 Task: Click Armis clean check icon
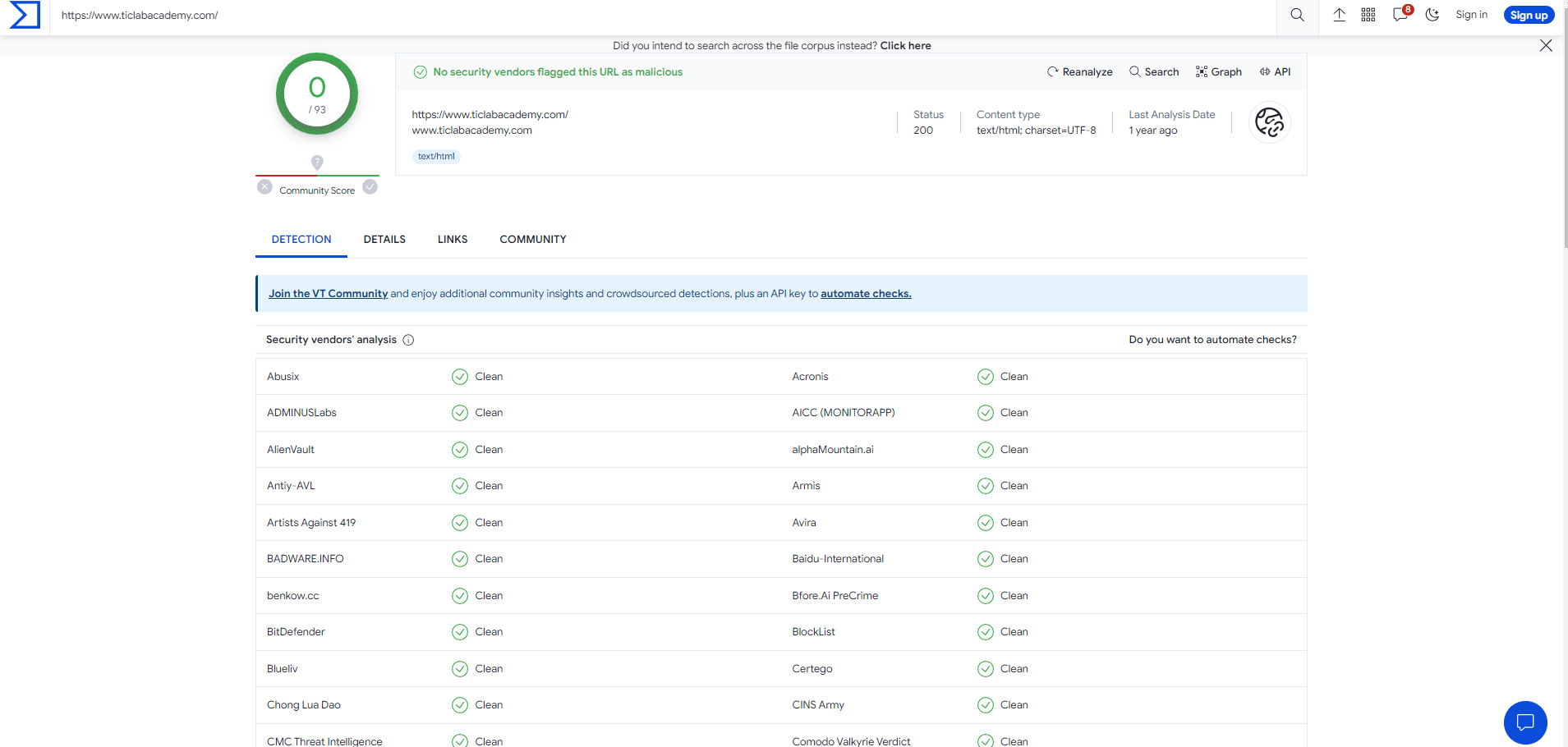click(986, 486)
